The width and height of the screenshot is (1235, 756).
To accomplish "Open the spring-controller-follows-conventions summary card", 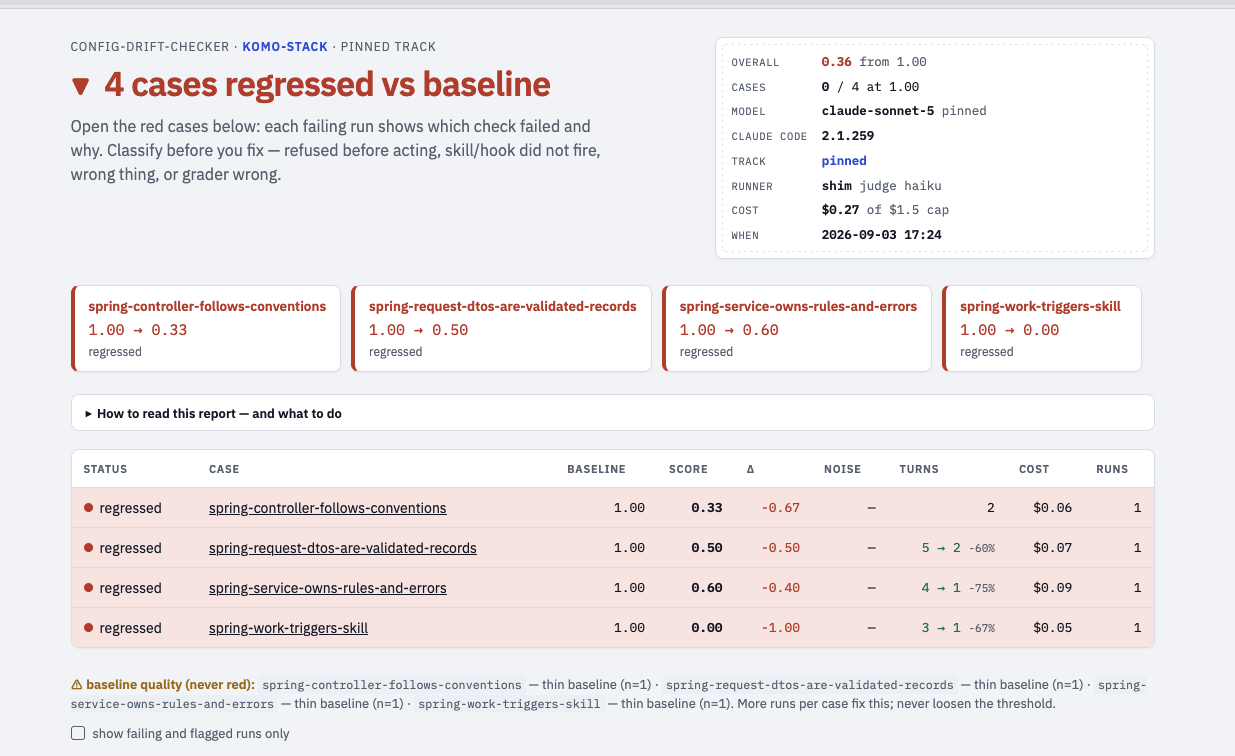I will click(x=206, y=329).
